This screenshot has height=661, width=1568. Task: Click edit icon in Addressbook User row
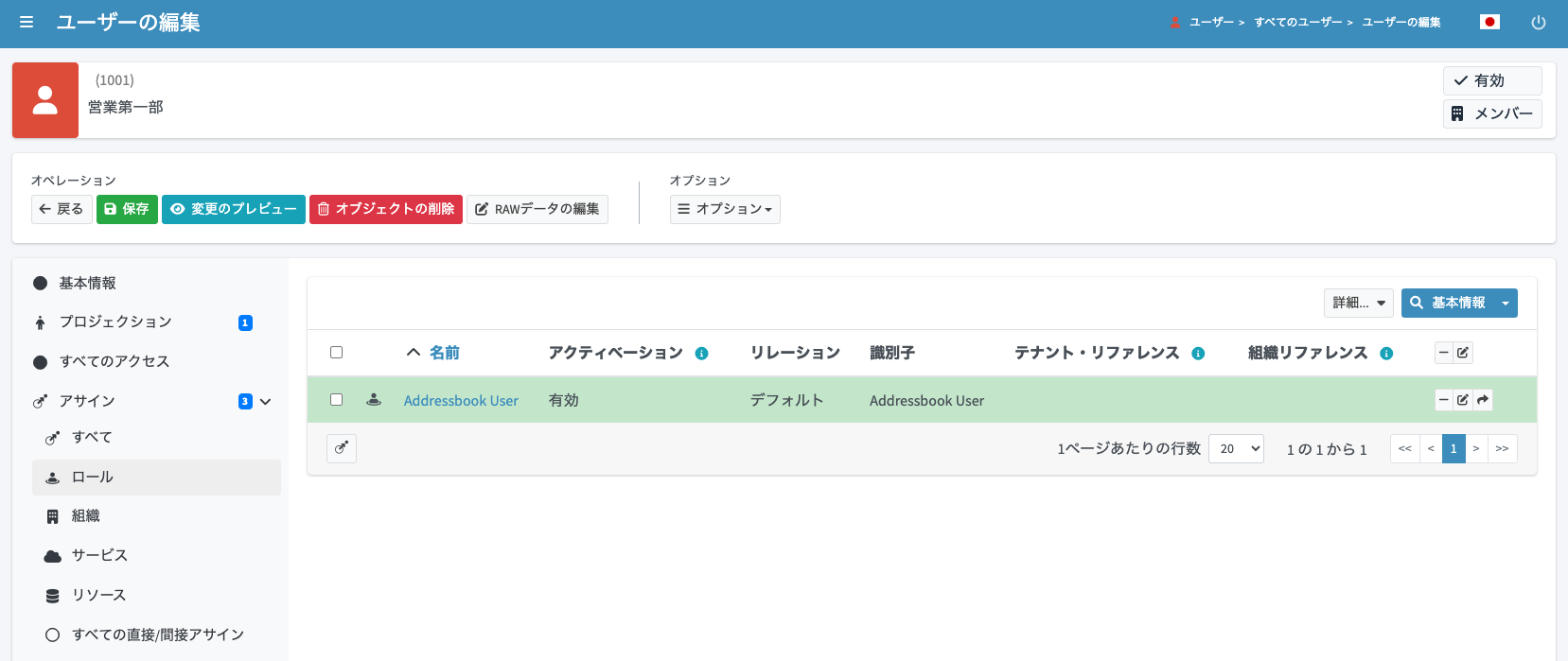pos(1463,400)
